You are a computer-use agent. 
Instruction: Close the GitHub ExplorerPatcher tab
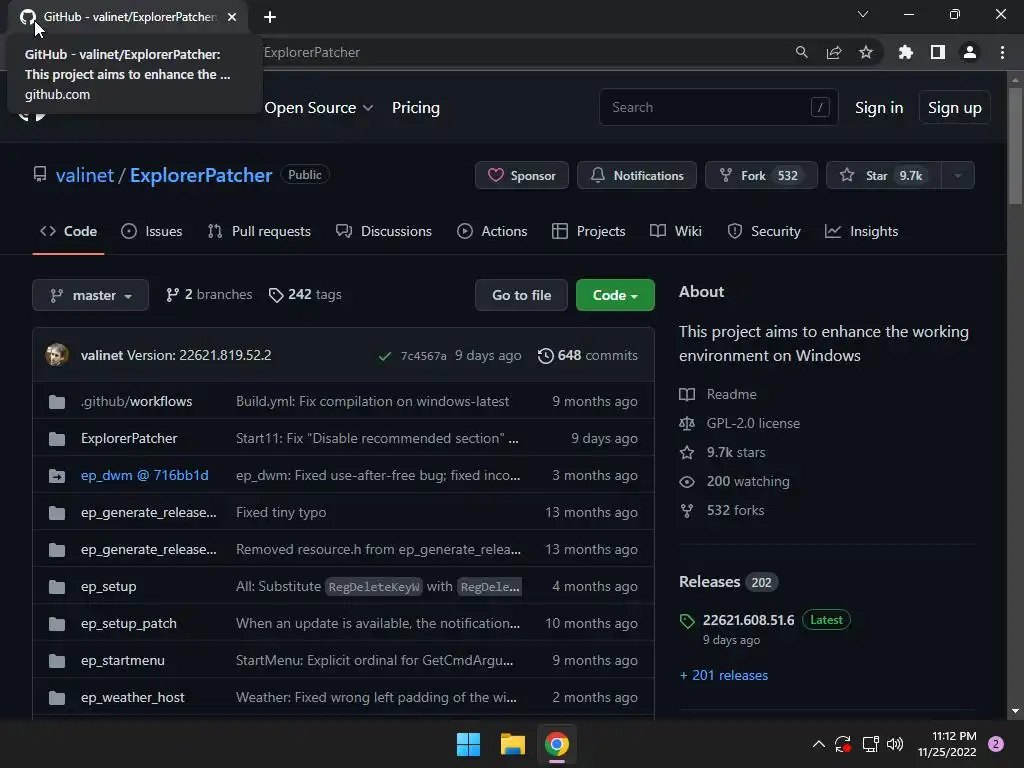(x=232, y=17)
